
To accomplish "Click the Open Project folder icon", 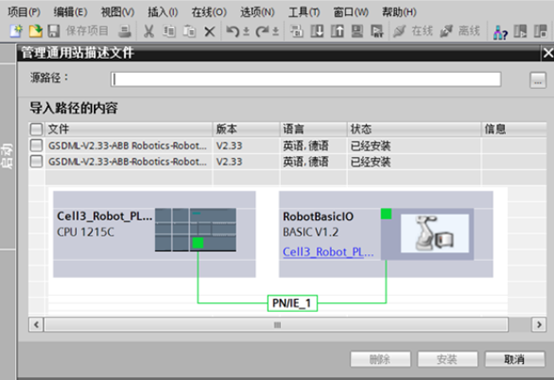I will tap(35, 31).
